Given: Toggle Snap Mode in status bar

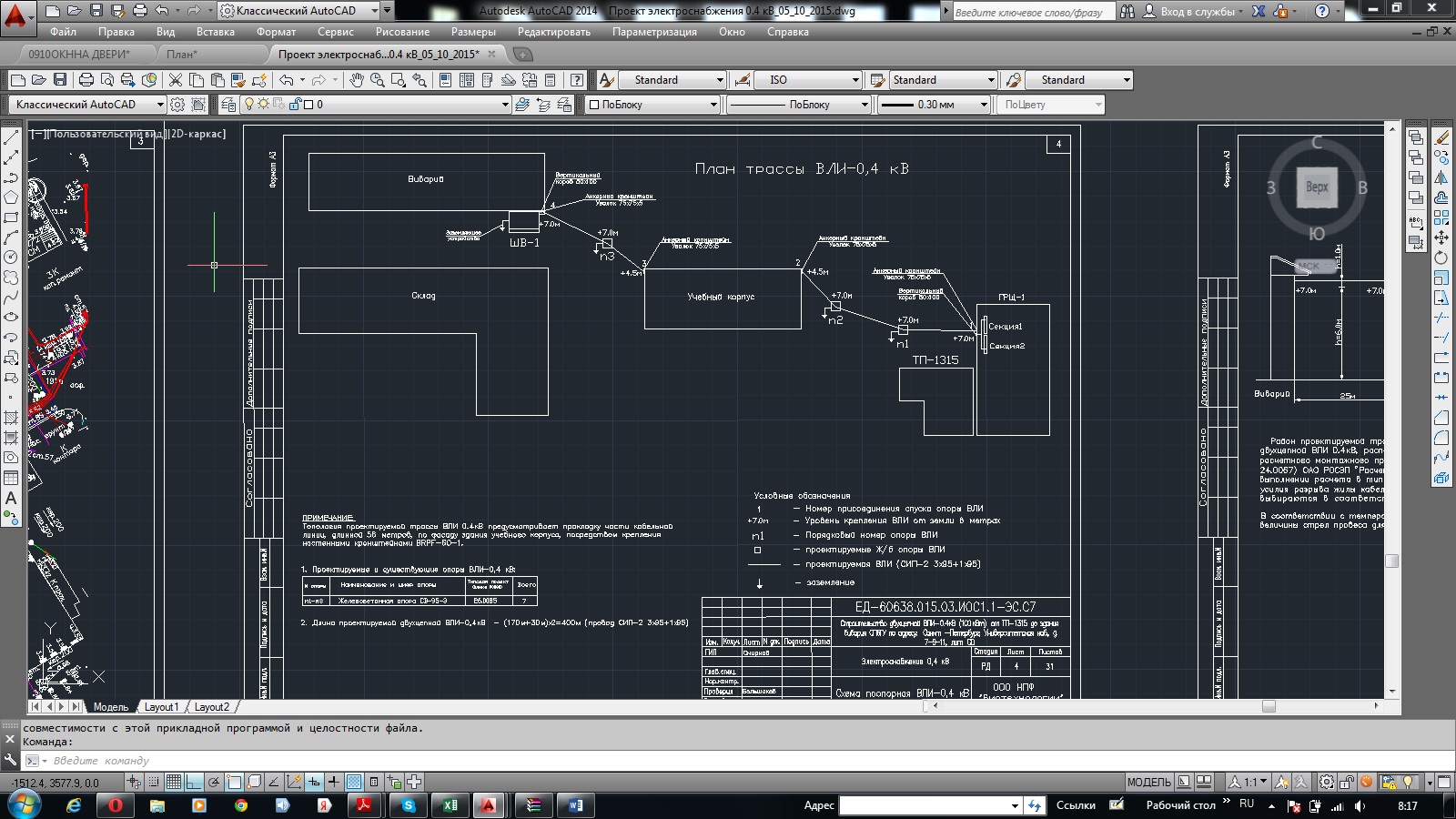Looking at the screenshot, I should click(154, 782).
